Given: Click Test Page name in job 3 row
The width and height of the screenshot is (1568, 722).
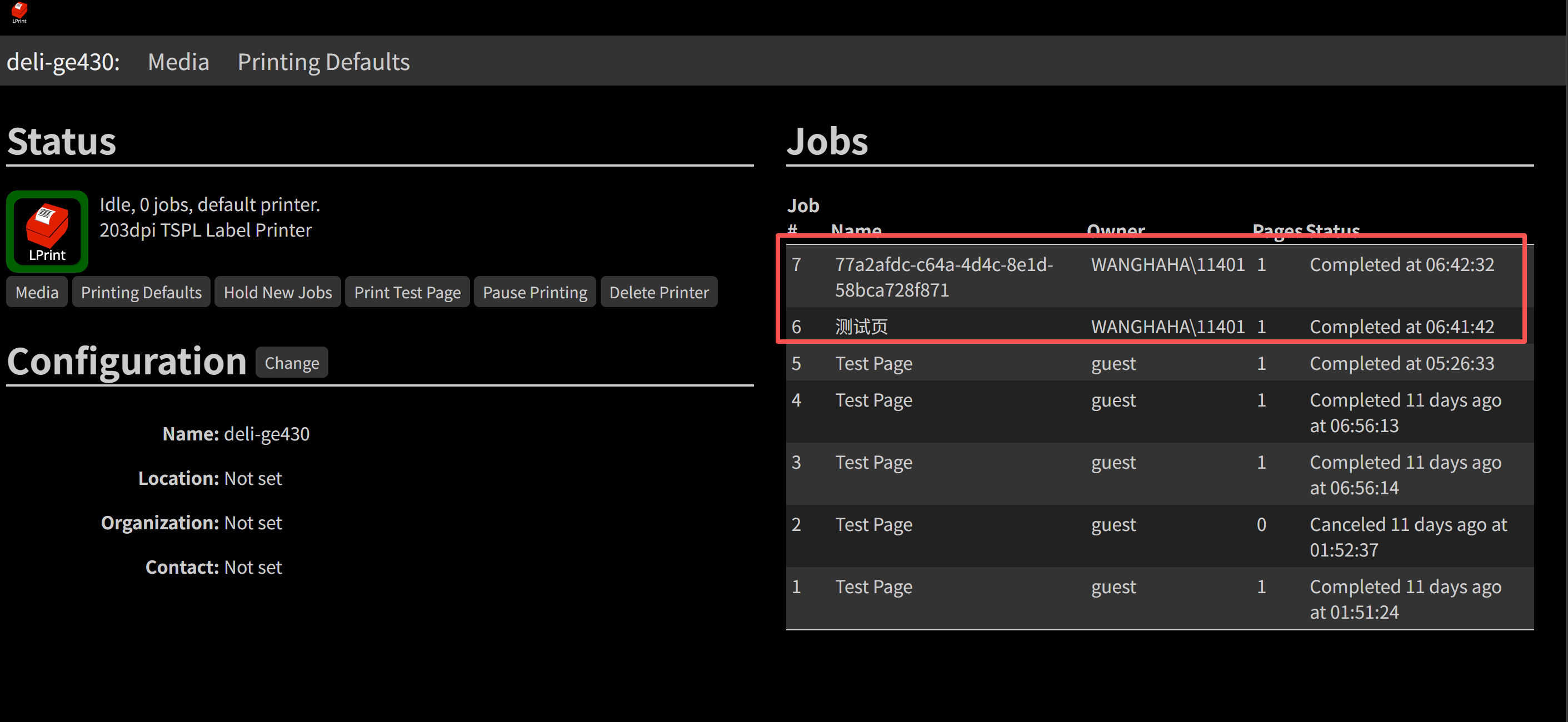Looking at the screenshot, I should click(873, 462).
